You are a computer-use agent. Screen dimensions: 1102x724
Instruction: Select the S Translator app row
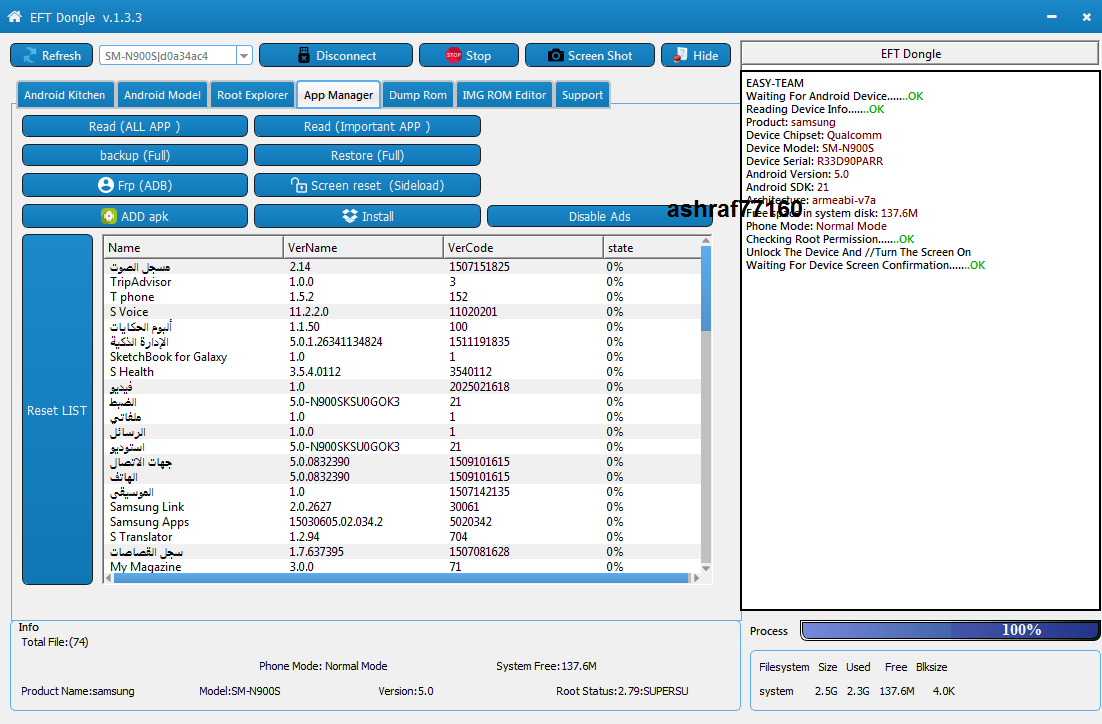[402, 536]
